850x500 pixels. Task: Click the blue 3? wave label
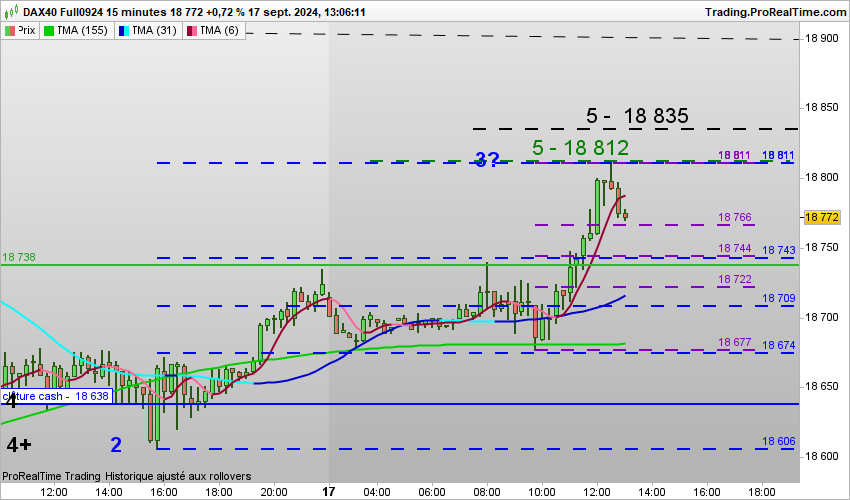[487, 159]
